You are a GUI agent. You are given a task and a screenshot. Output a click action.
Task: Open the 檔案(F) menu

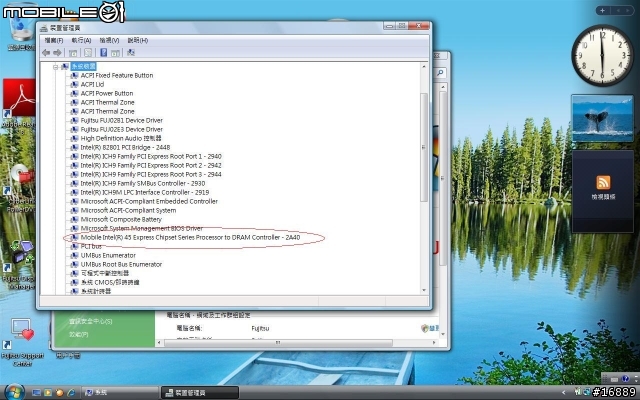pyautogui.click(x=54, y=40)
